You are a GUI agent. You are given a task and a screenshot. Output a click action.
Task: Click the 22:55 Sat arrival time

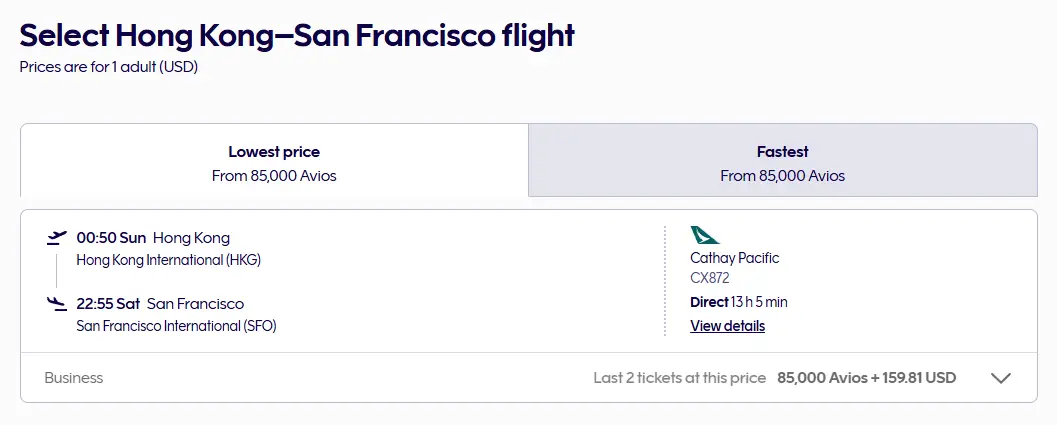[108, 304]
